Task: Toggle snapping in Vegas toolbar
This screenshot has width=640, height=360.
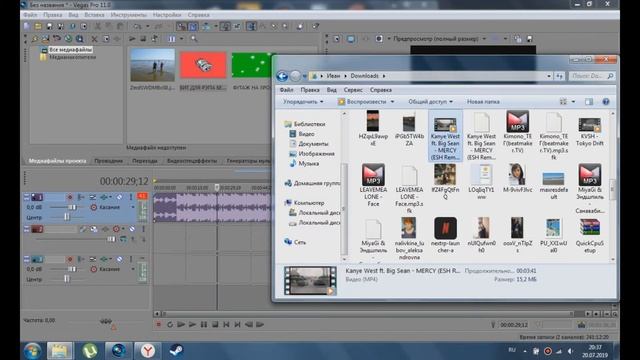Action: [x=181, y=27]
